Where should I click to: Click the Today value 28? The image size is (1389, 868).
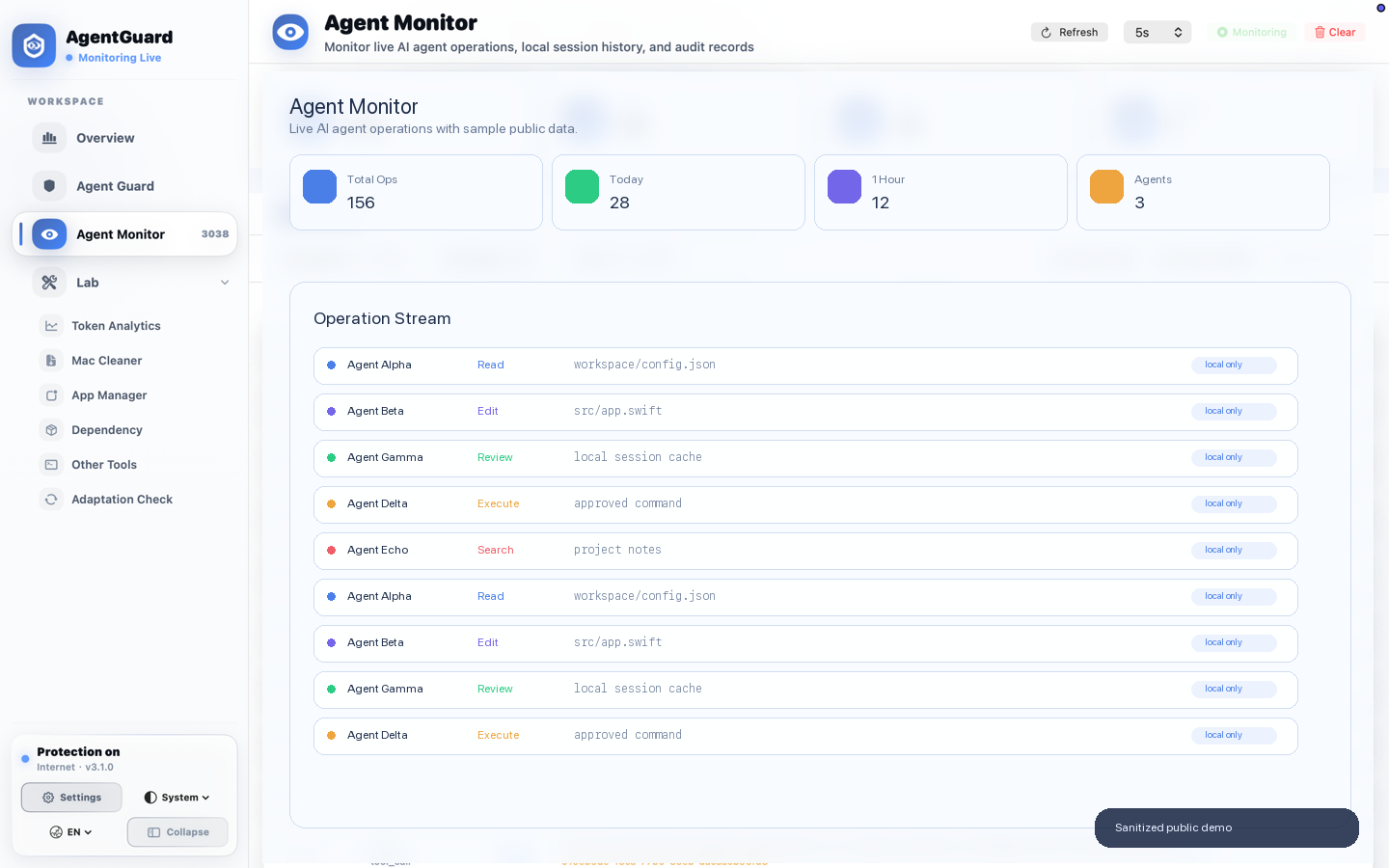click(619, 203)
